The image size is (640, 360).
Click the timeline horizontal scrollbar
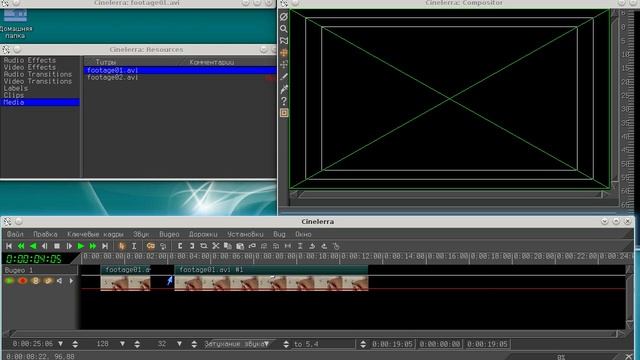314,333
